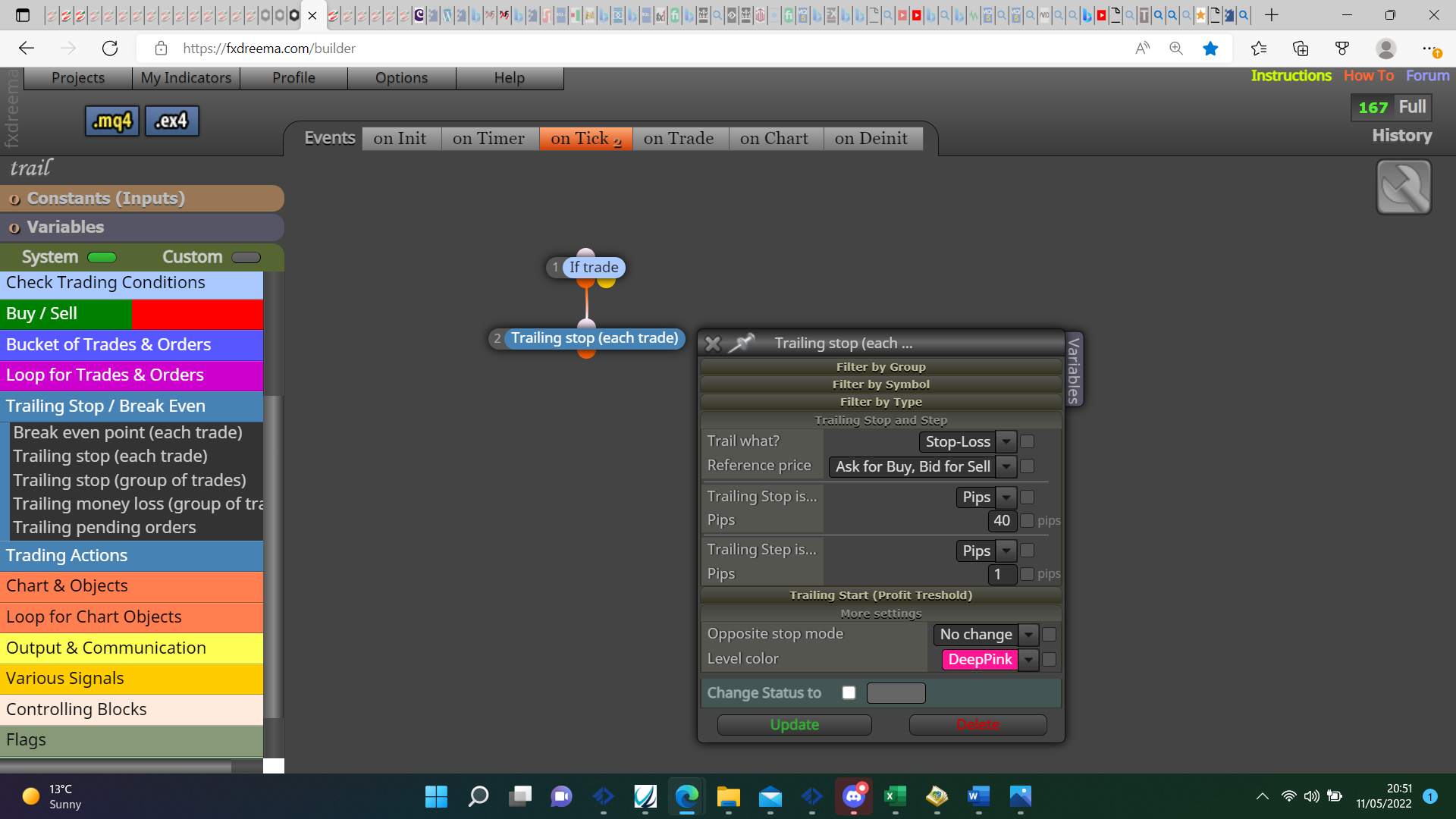Click the green Update button
This screenshot has width=1456, height=819.
point(795,725)
